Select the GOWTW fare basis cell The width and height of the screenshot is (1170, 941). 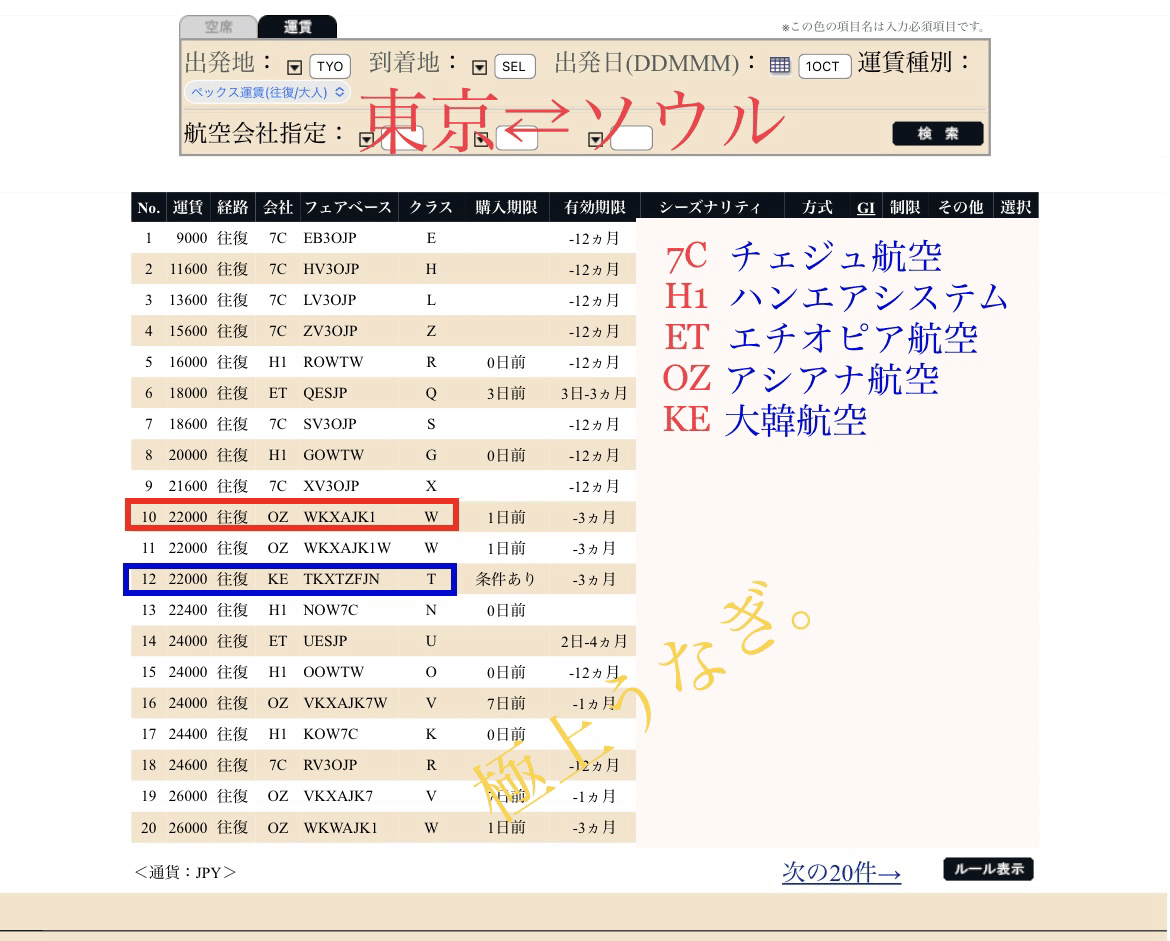[x=334, y=455]
